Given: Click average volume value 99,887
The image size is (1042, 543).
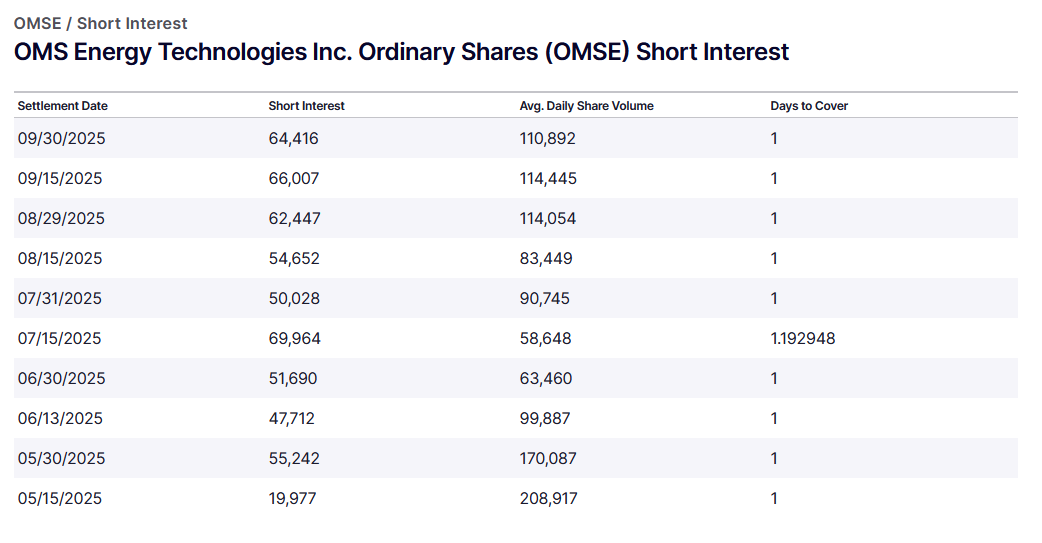Looking at the screenshot, I should pyautogui.click(x=546, y=419).
